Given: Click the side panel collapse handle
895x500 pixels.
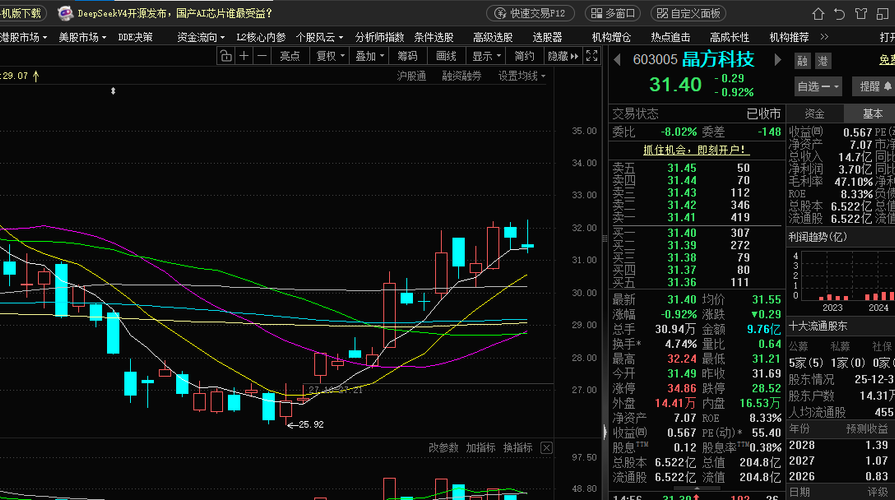Looking at the screenshot, I should (605, 432).
